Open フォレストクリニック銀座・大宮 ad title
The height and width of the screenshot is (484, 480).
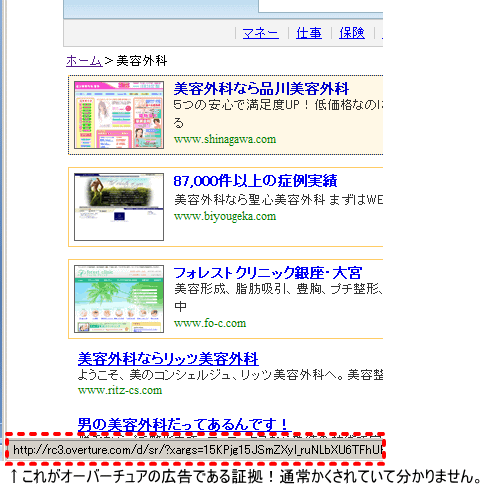pyautogui.click(x=268, y=273)
